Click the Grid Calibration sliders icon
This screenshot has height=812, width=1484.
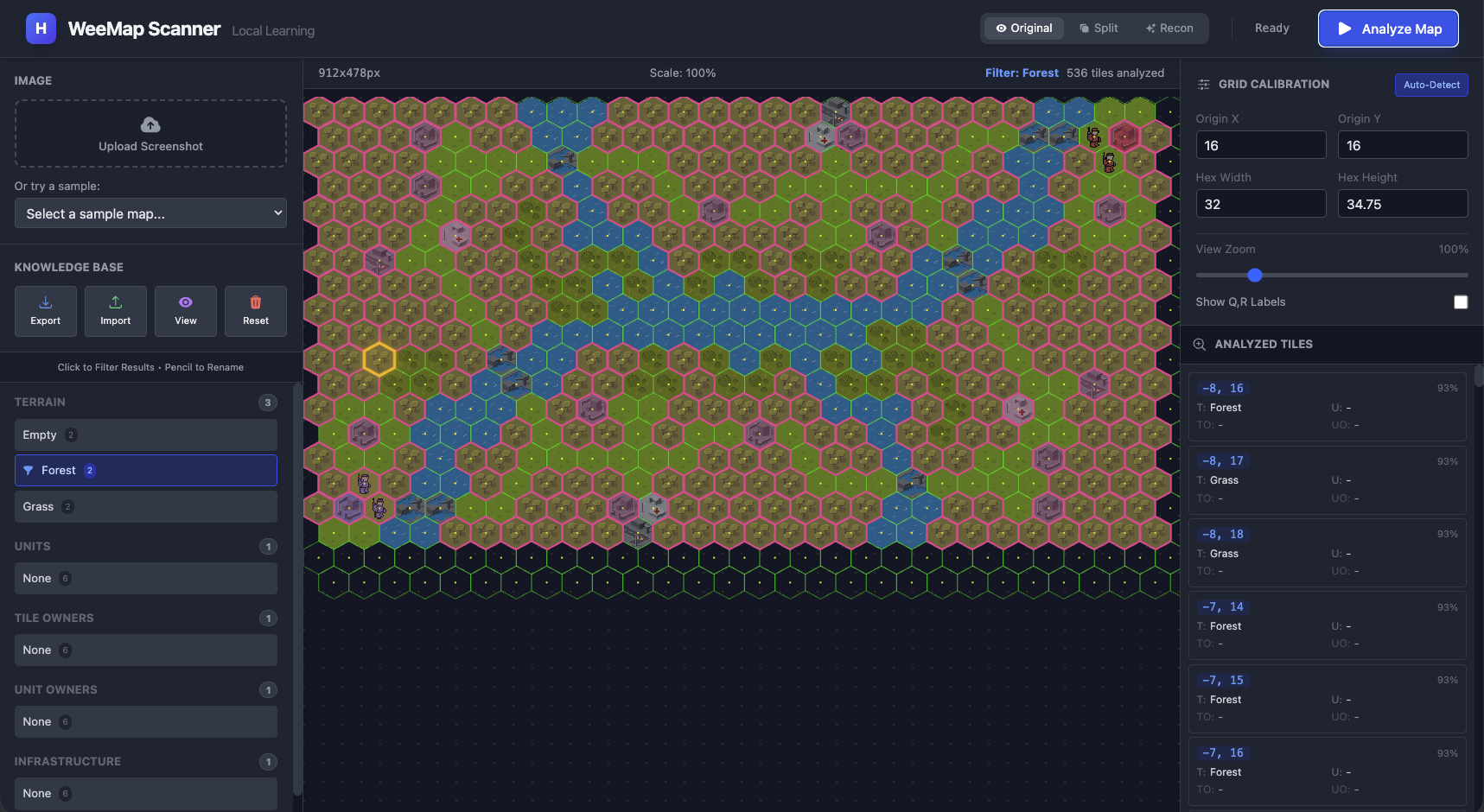1203,85
